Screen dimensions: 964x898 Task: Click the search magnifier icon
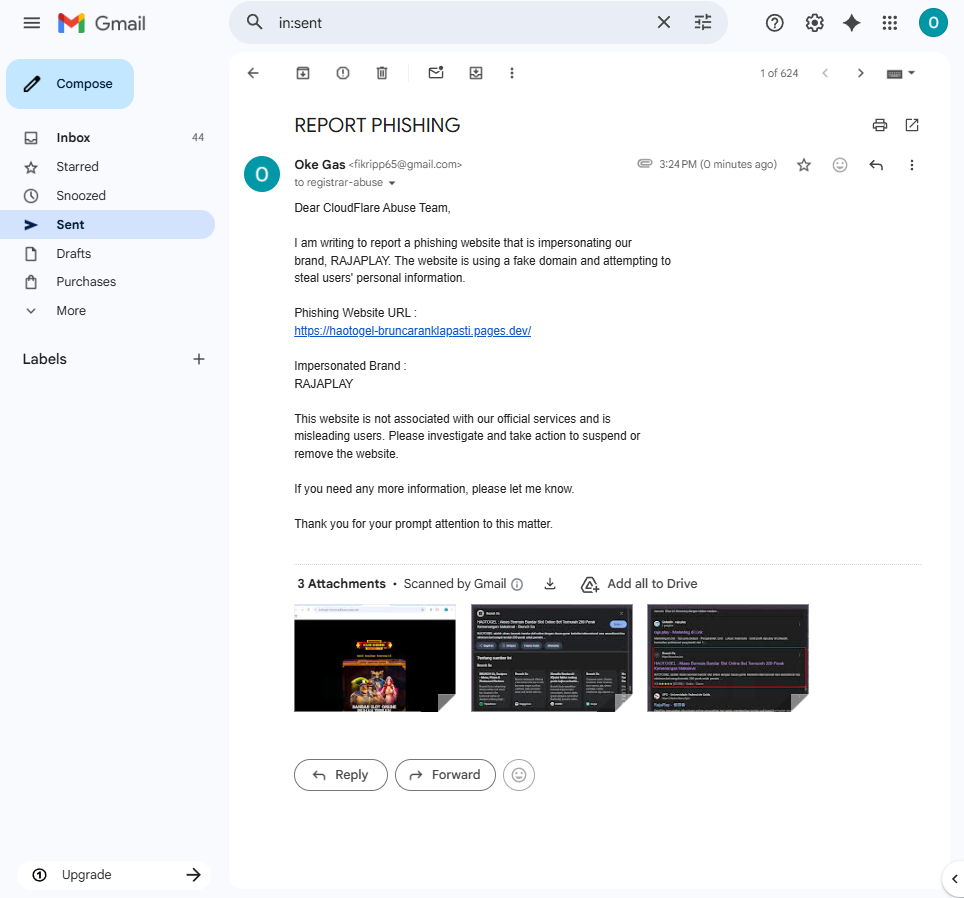(x=254, y=23)
